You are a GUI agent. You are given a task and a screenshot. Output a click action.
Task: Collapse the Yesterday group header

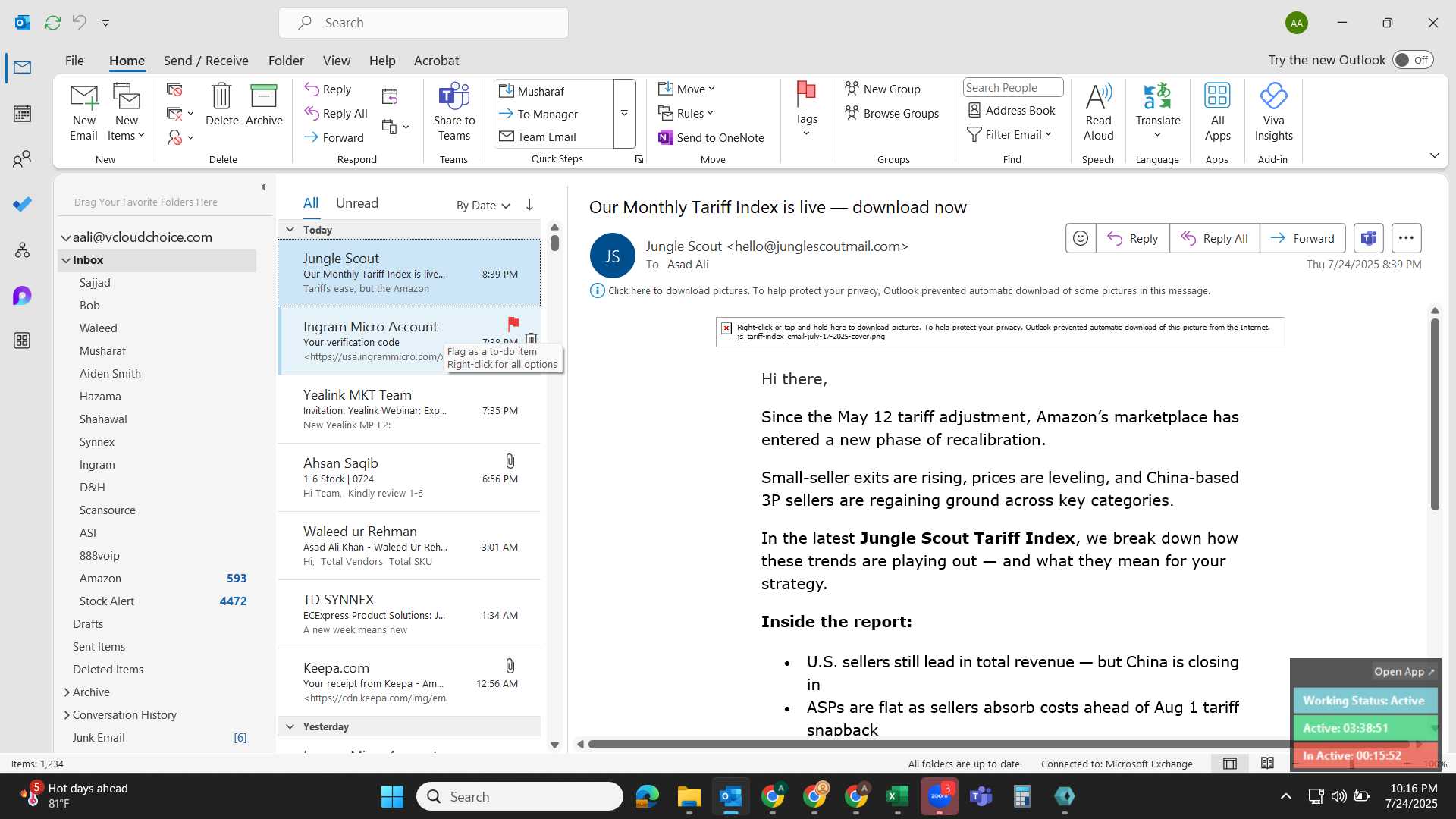290,726
